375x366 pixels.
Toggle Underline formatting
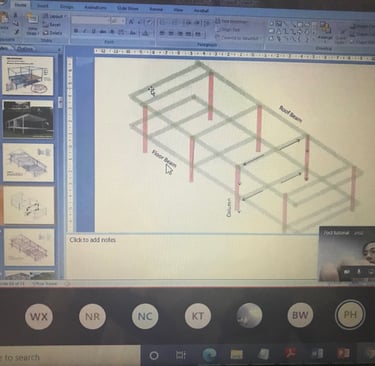[x=94, y=32]
